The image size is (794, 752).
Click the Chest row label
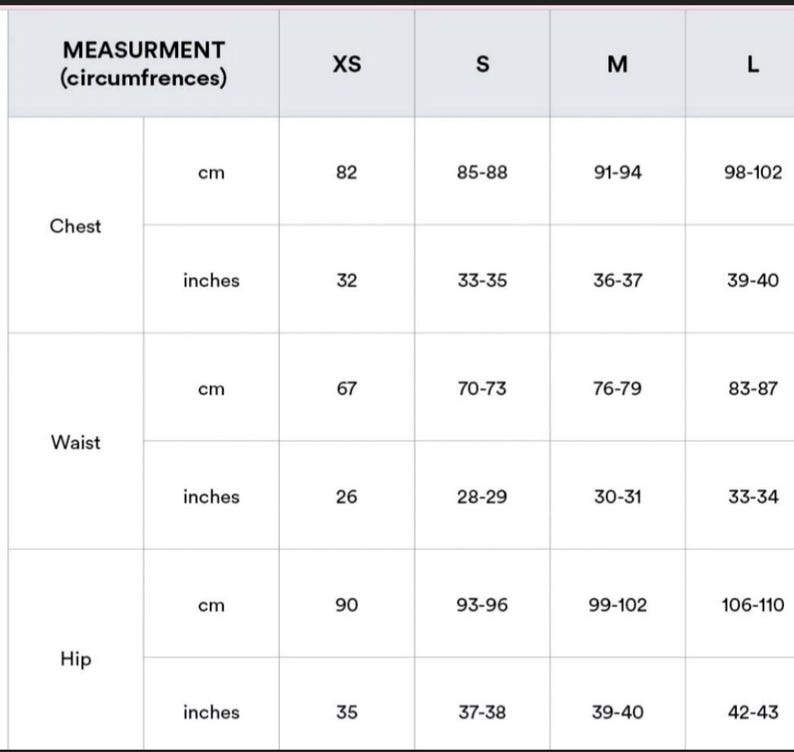point(75,226)
